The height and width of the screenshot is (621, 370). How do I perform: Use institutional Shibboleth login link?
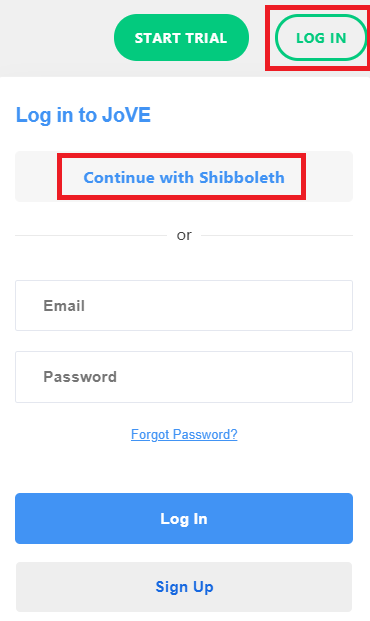click(x=184, y=177)
